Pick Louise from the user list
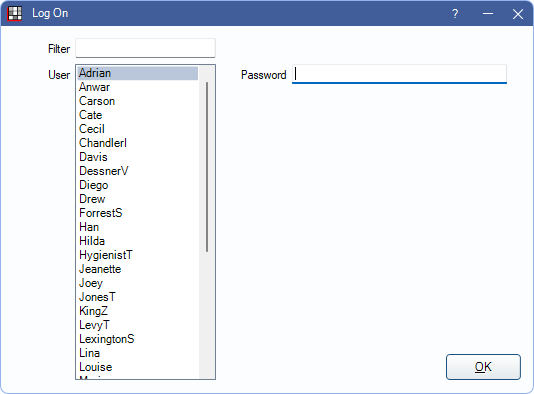This screenshot has width=534, height=394. [138, 367]
